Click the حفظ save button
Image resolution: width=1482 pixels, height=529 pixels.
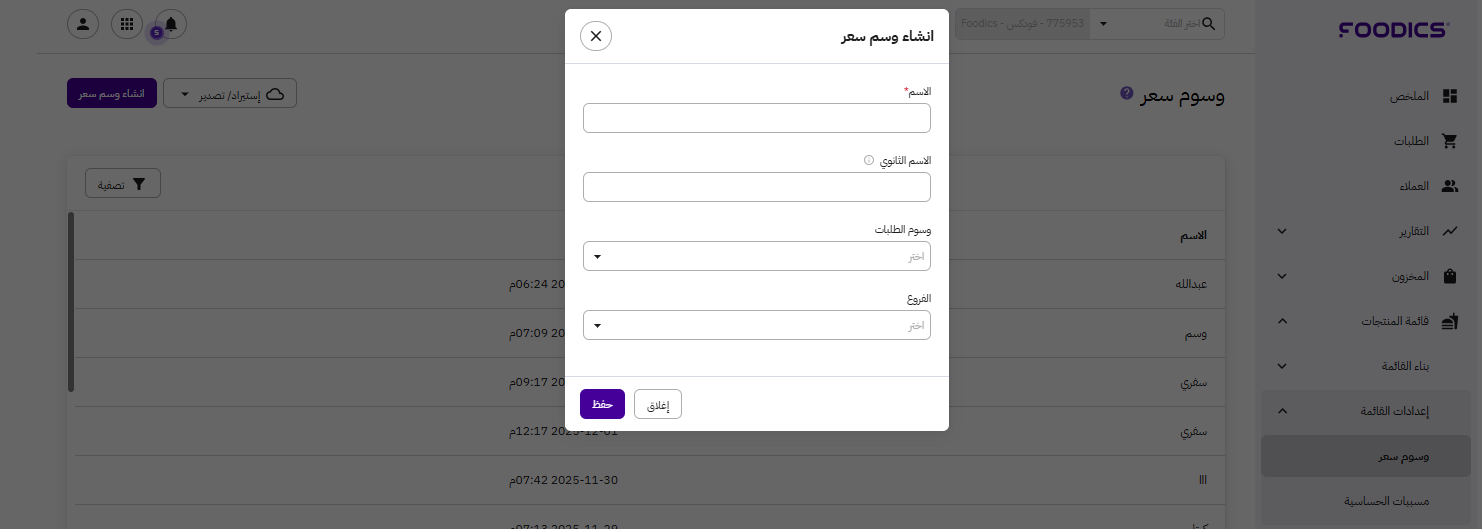pyautogui.click(x=602, y=404)
